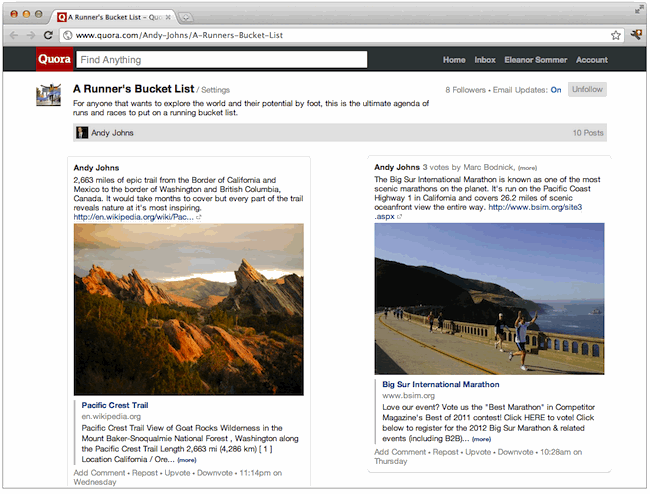View the 8 Followers list
This screenshot has height=494, width=650.
coord(465,90)
